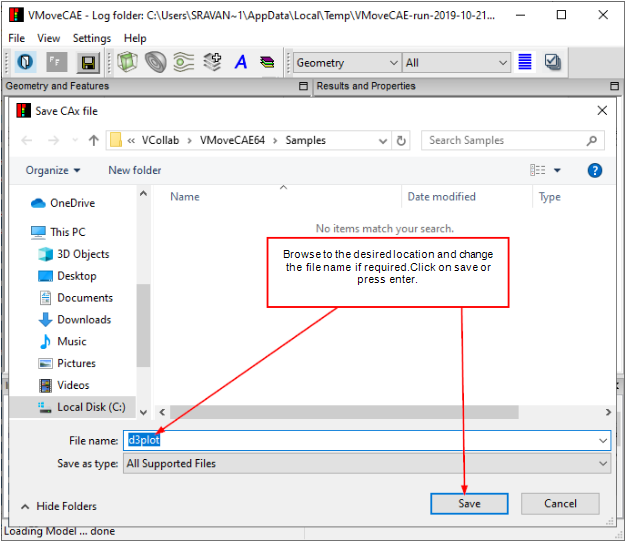Click the blue letter A icon
Viewport: 626px width, 542px height.
pyautogui.click(x=241, y=62)
